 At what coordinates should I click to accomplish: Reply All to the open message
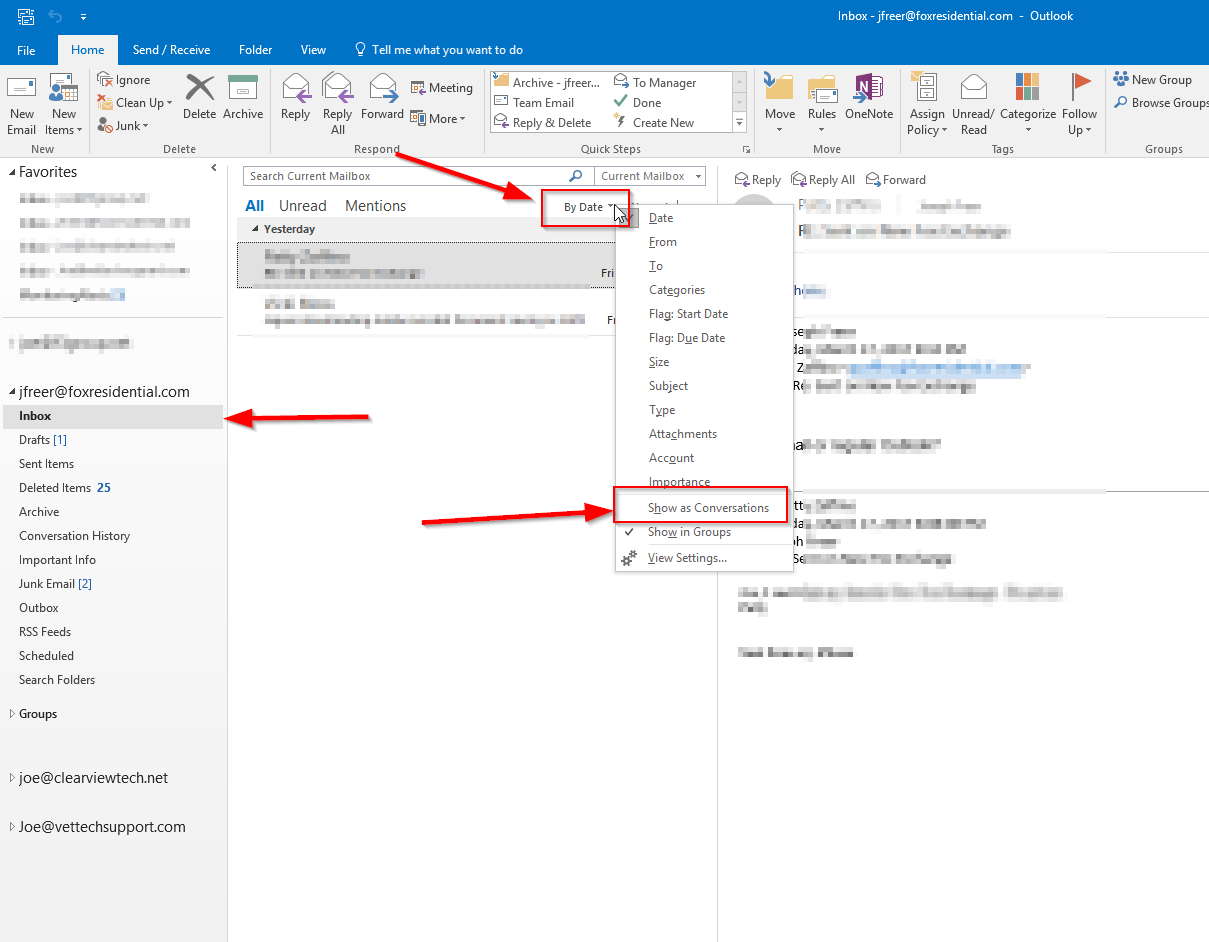823,179
